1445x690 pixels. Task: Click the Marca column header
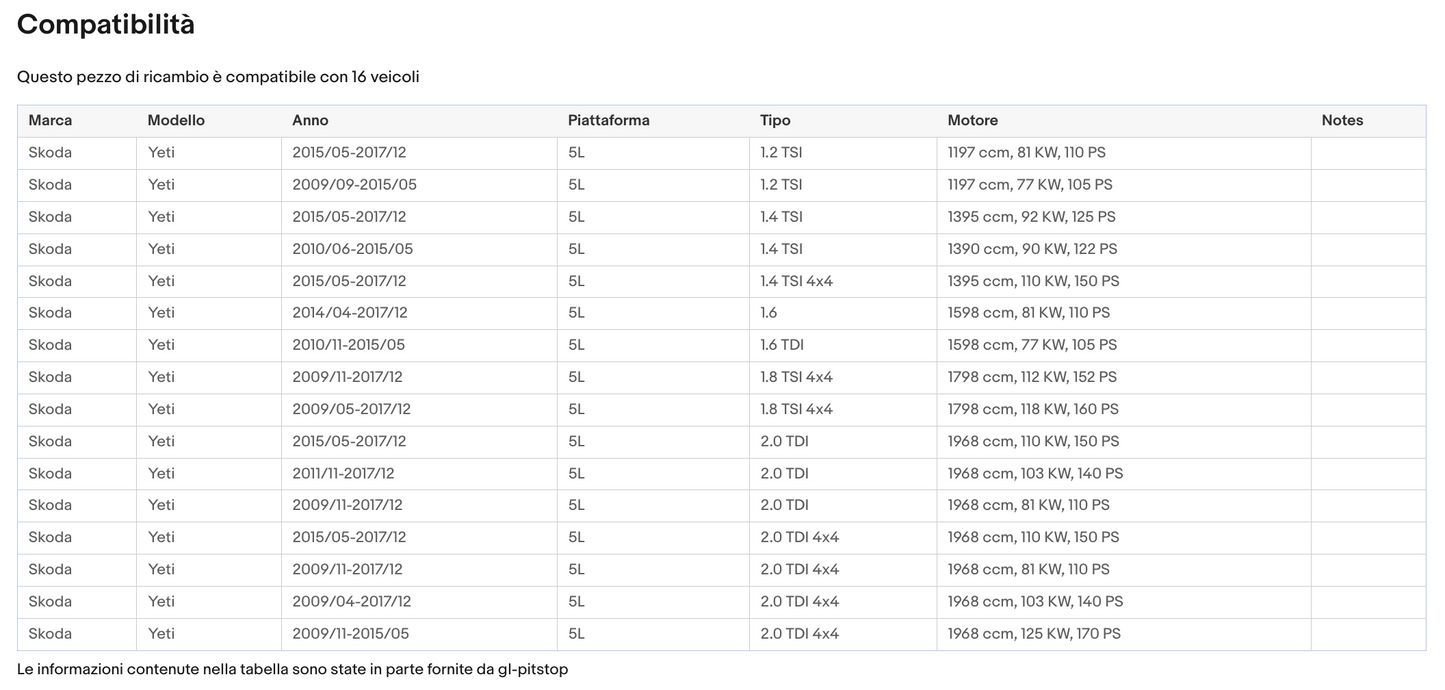pyautogui.click(x=50, y=121)
